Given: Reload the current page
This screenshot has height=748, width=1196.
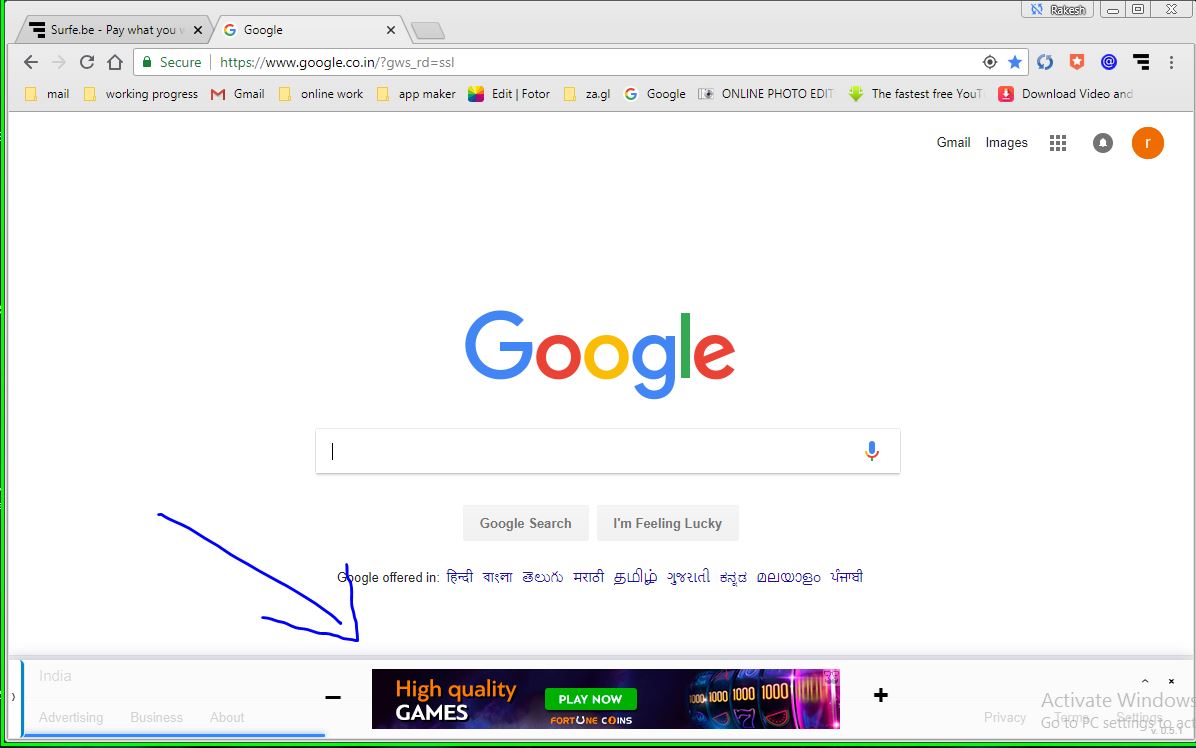Looking at the screenshot, I should [x=87, y=63].
